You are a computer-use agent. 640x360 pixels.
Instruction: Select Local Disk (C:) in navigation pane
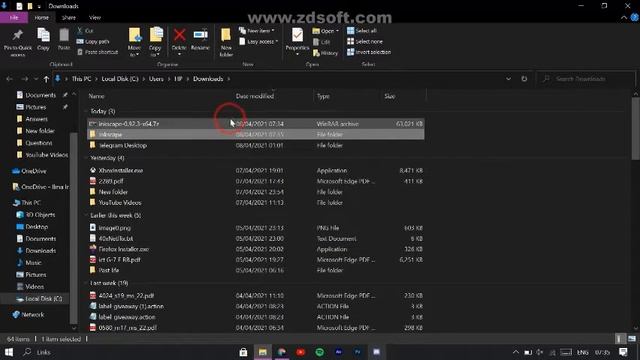point(43,298)
